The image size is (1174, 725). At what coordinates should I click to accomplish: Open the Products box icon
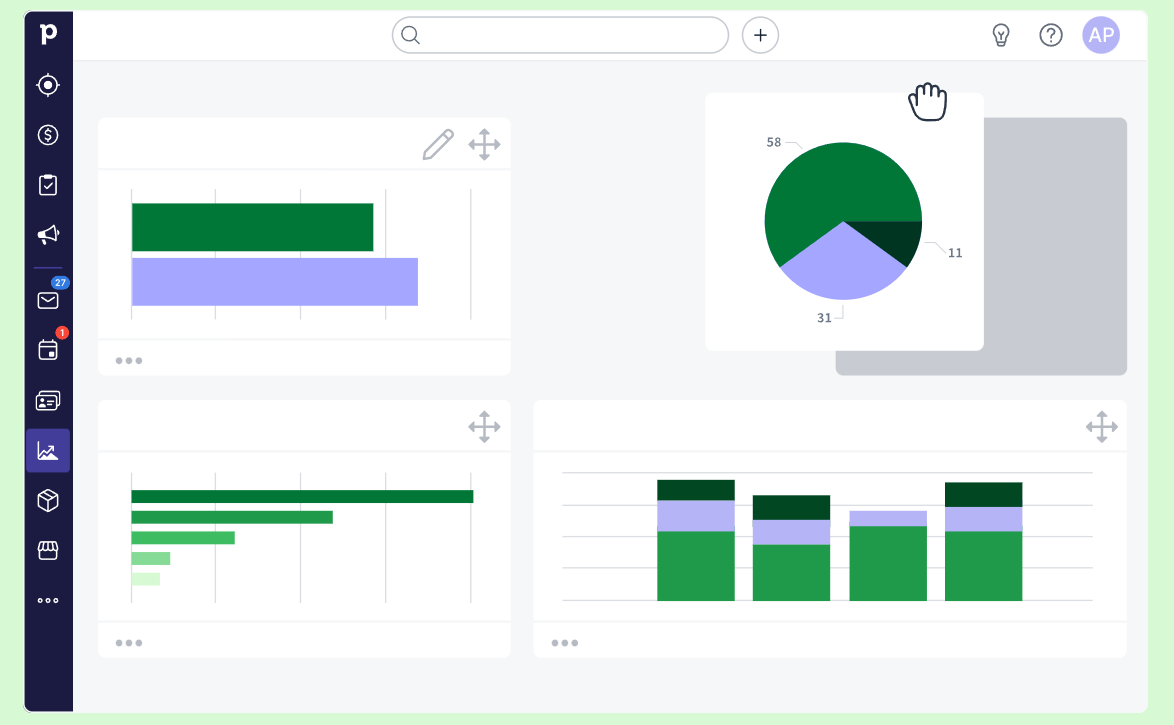(x=48, y=500)
